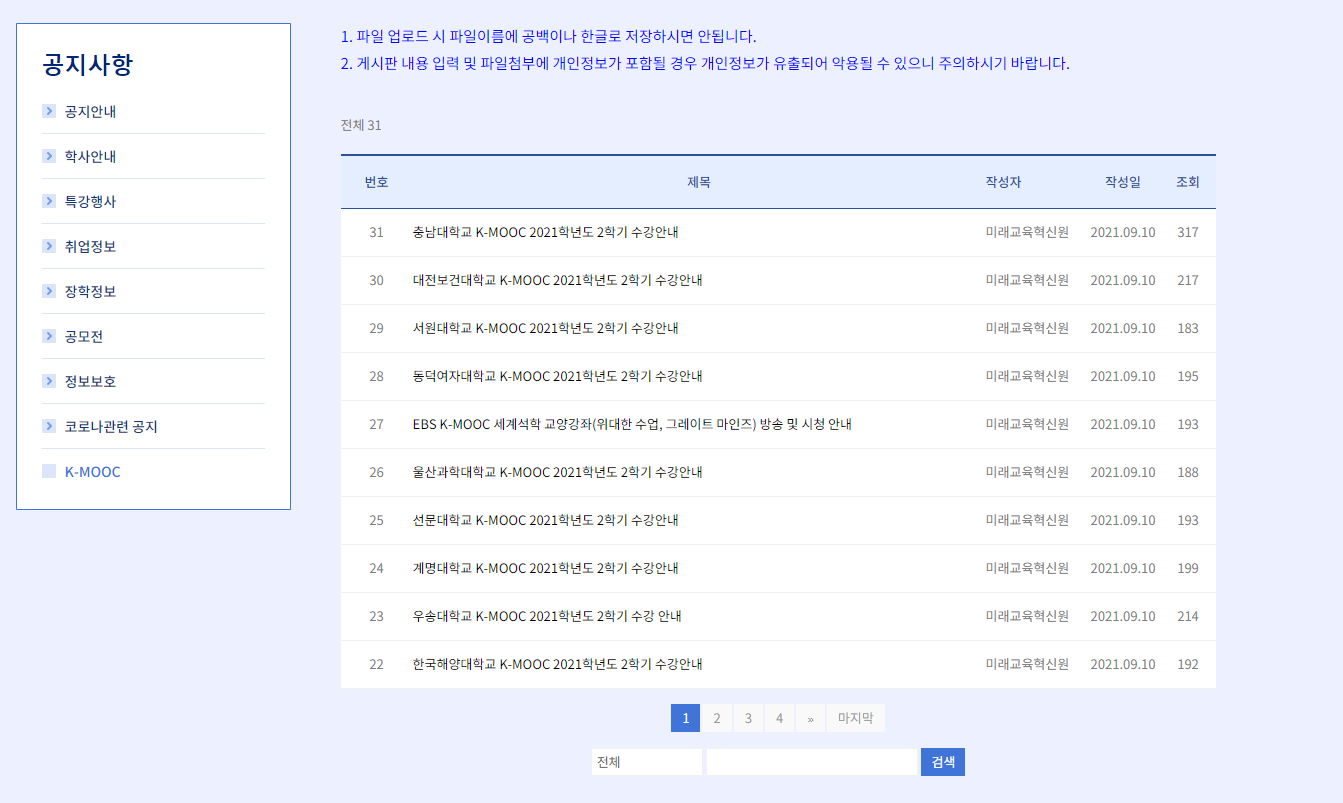Select 장학정보 in the sidebar
The width and height of the screenshot is (1343, 803).
tap(90, 291)
